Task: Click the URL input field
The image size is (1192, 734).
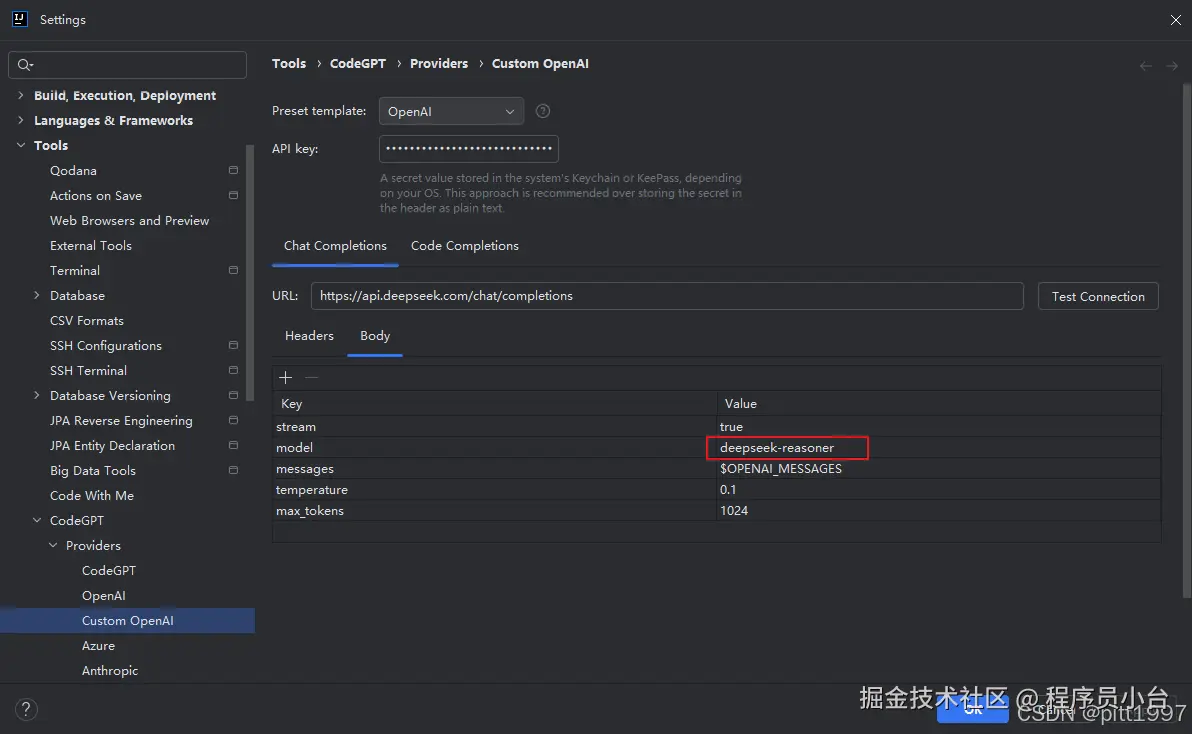Action: coord(667,296)
